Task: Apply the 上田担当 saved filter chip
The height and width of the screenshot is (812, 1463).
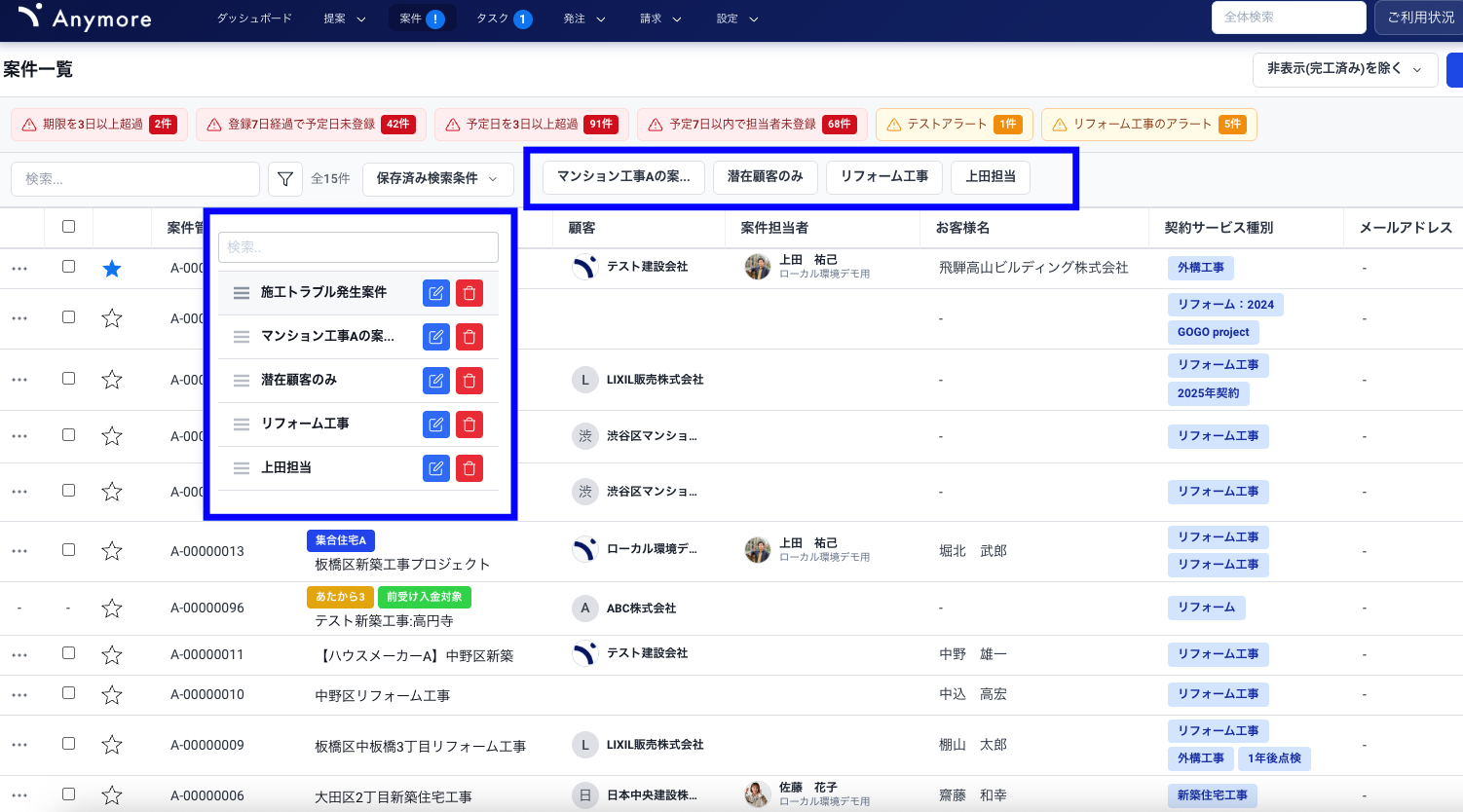Action: [x=990, y=176]
